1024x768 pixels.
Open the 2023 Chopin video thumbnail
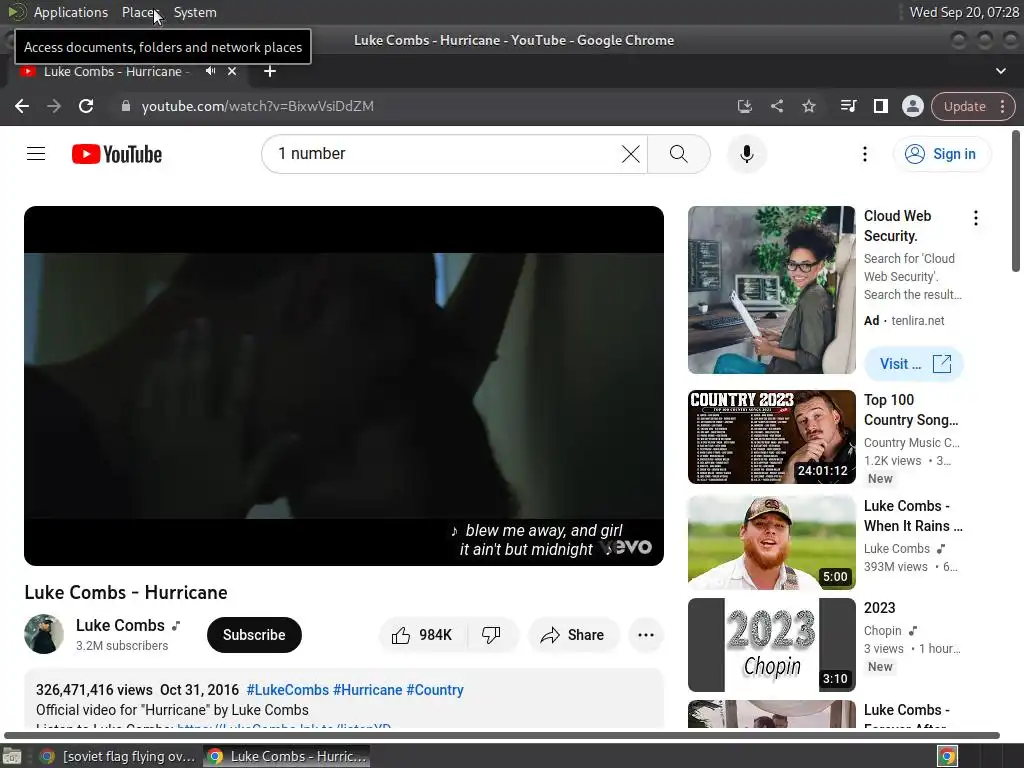coord(771,645)
